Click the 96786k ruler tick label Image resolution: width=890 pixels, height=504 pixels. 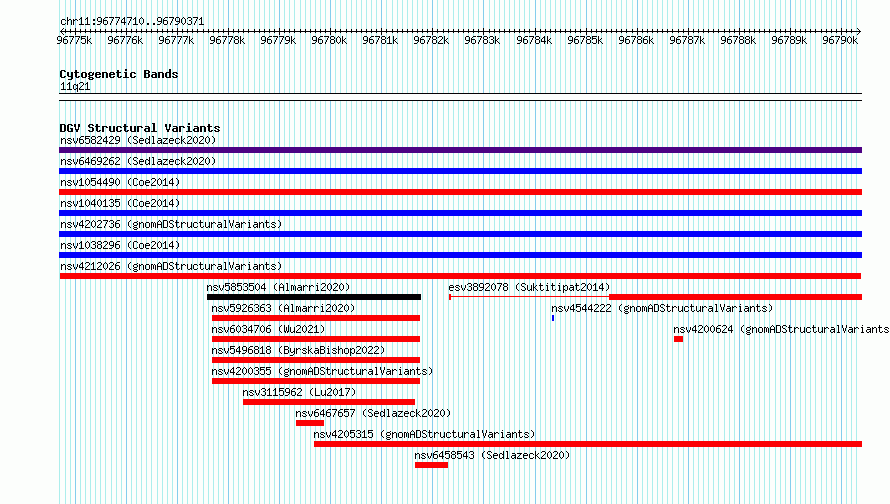[636, 40]
